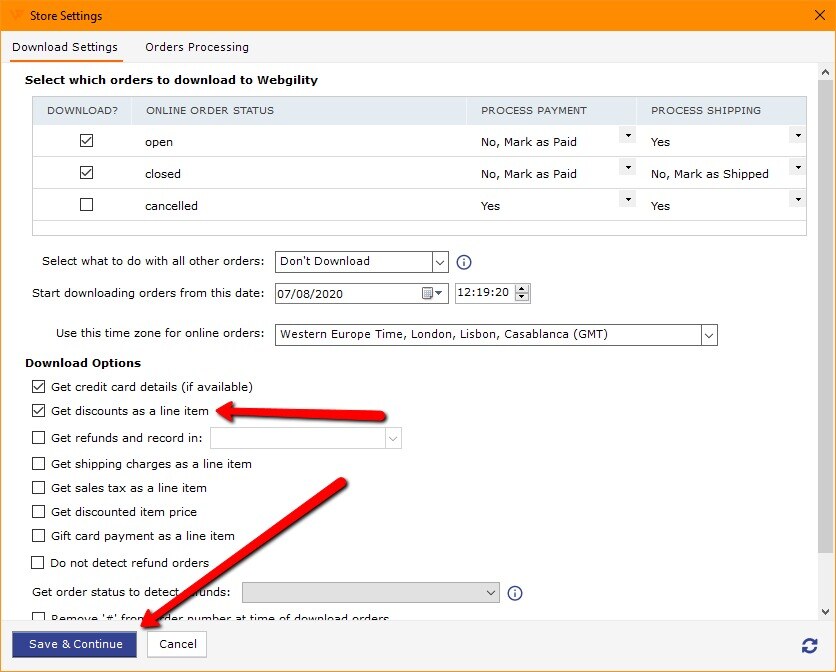
Task: Open Process Shipping dropdown for open orders
Action: [798, 135]
